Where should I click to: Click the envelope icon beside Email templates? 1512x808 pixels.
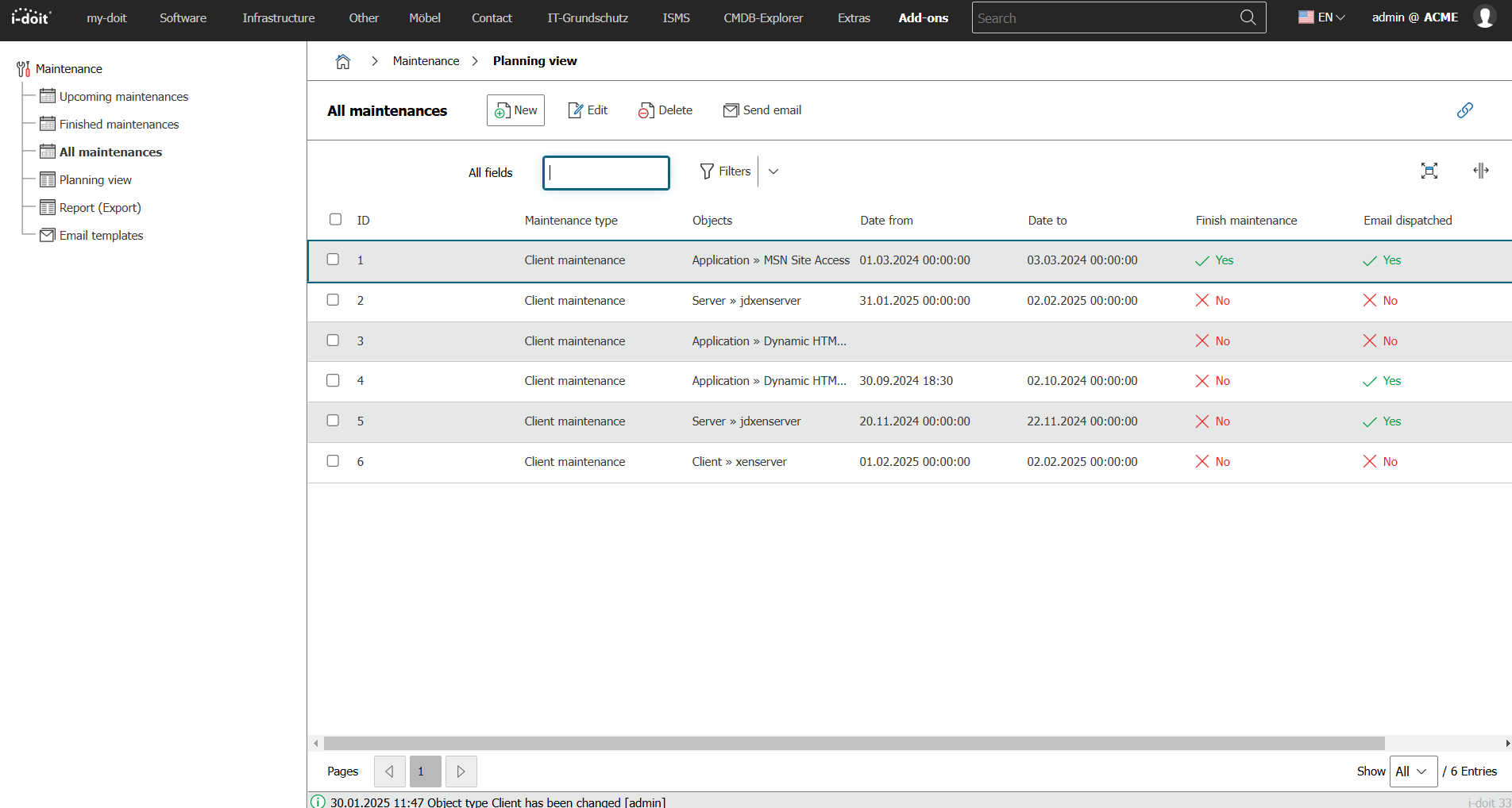point(48,235)
